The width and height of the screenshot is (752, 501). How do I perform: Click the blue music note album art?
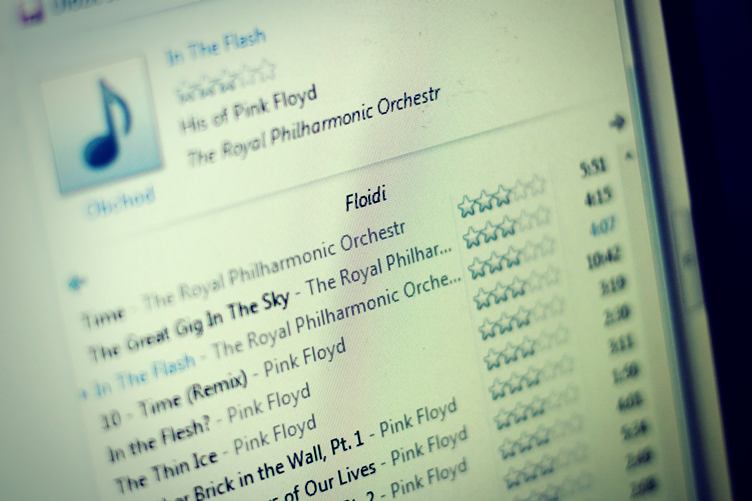pos(103,126)
